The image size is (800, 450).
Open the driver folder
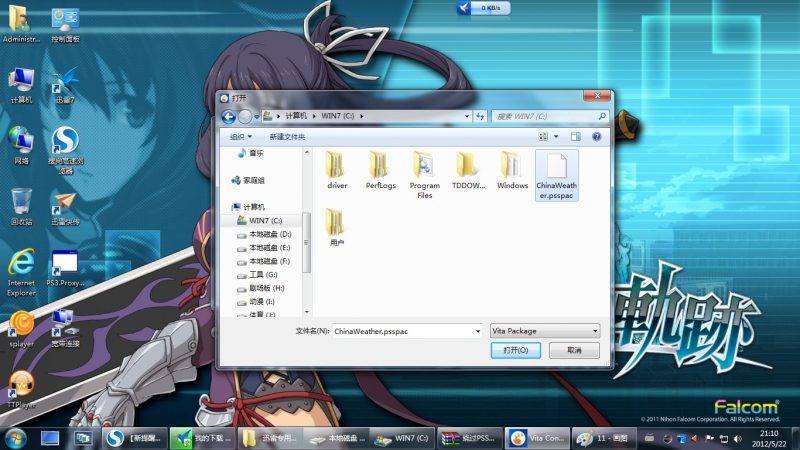(x=337, y=170)
